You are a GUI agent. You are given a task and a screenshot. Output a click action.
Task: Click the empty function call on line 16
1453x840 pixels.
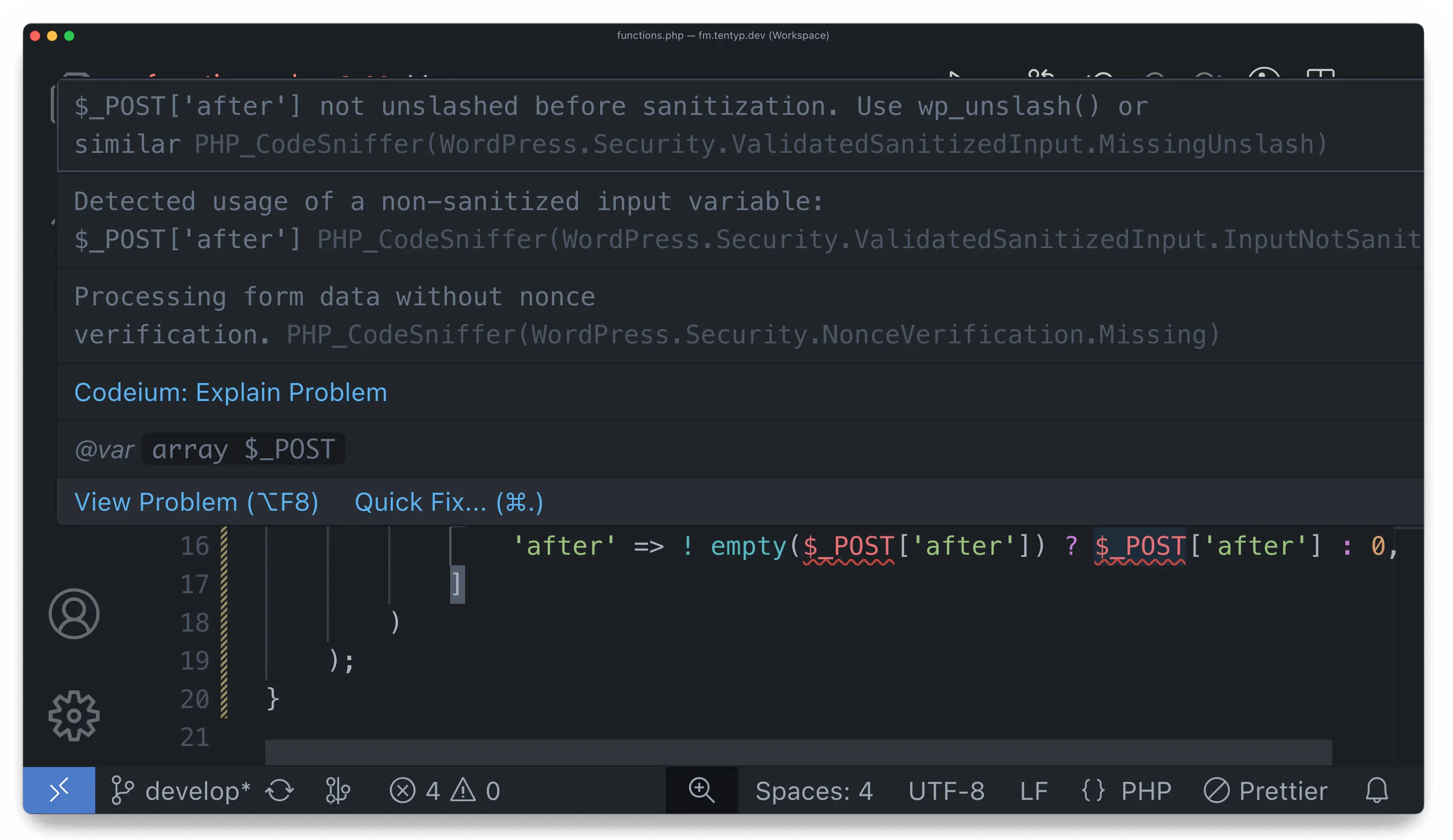(x=748, y=547)
